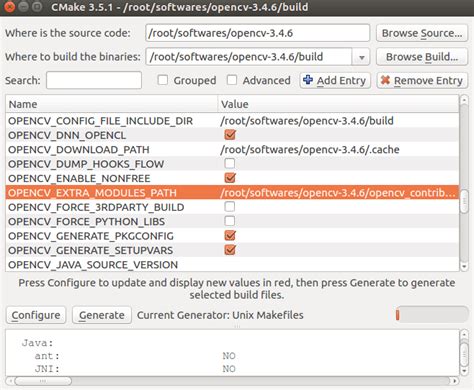Uncheck OPENCV_ENABLE_NONFREE option
The width and height of the screenshot is (474, 390).
pyautogui.click(x=230, y=178)
